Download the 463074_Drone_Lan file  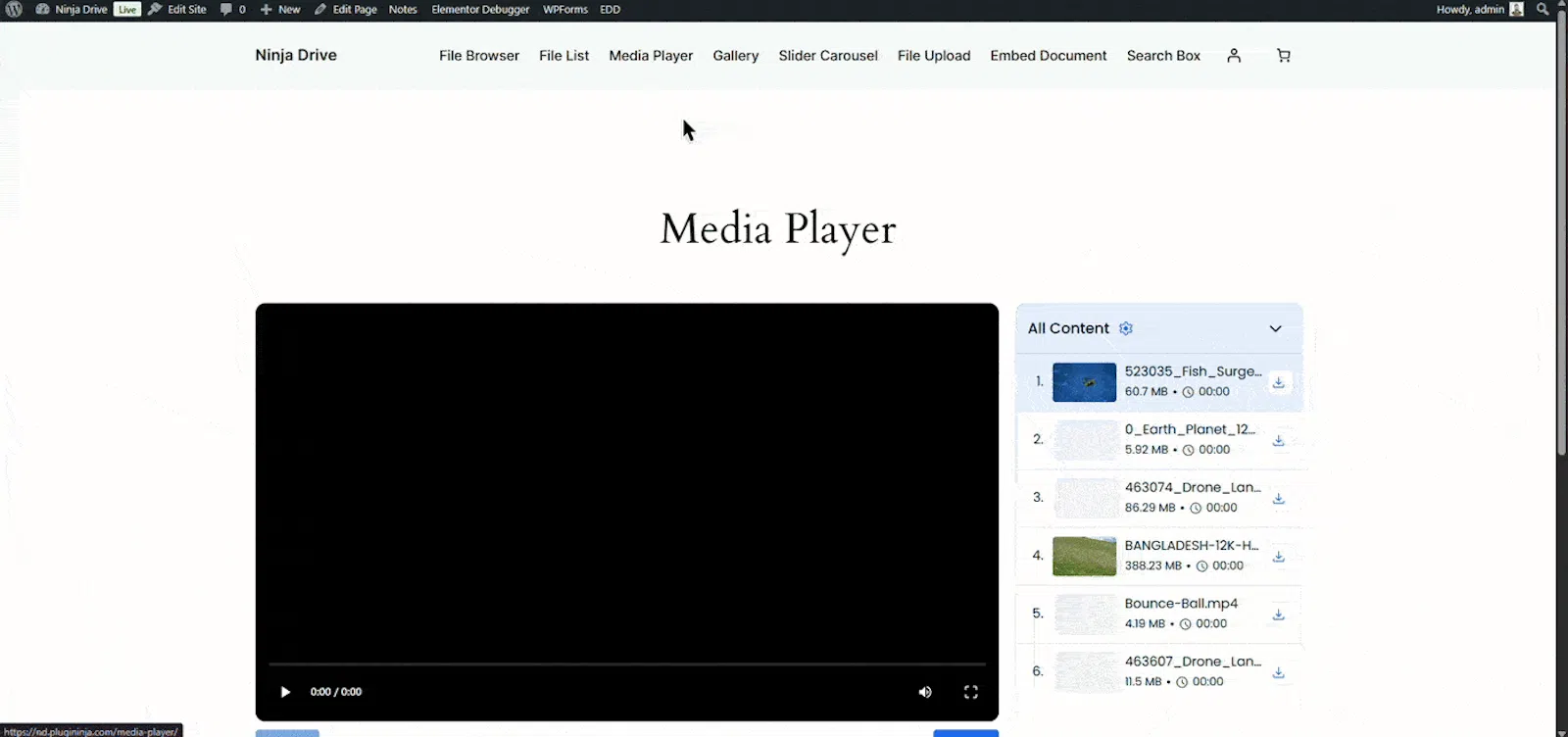(x=1279, y=498)
